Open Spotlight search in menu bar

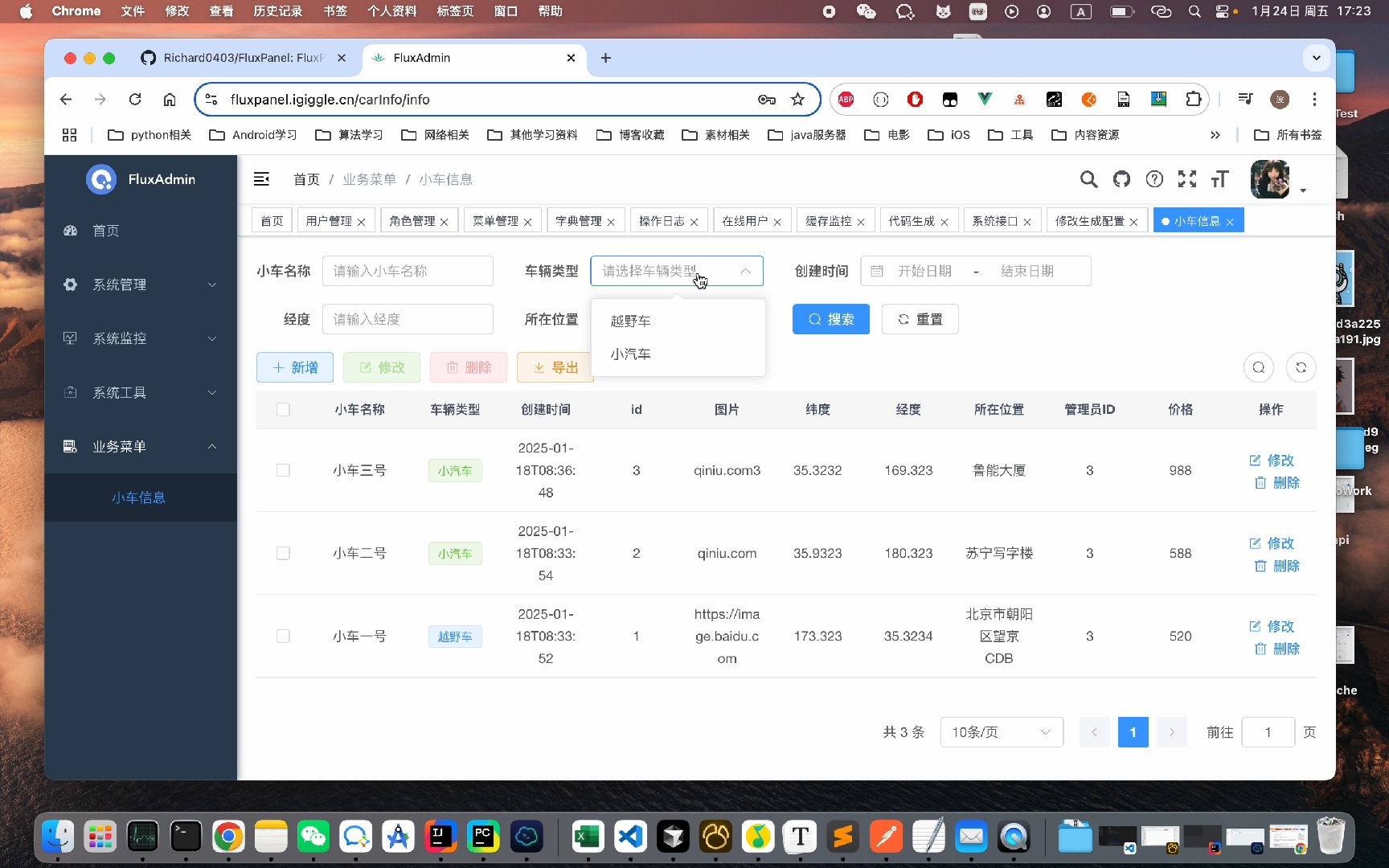pyautogui.click(x=1194, y=11)
